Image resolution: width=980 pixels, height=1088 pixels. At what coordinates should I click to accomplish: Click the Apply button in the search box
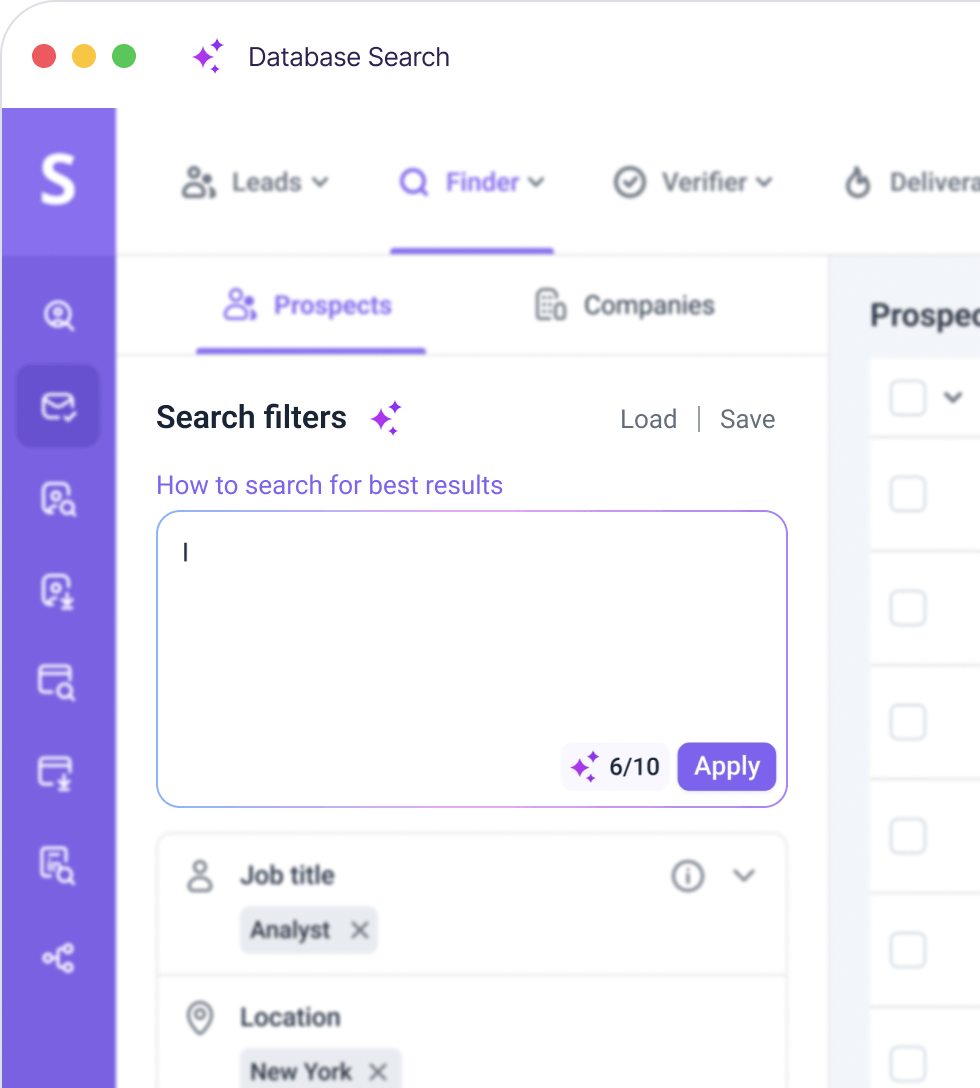(x=726, y=766)
